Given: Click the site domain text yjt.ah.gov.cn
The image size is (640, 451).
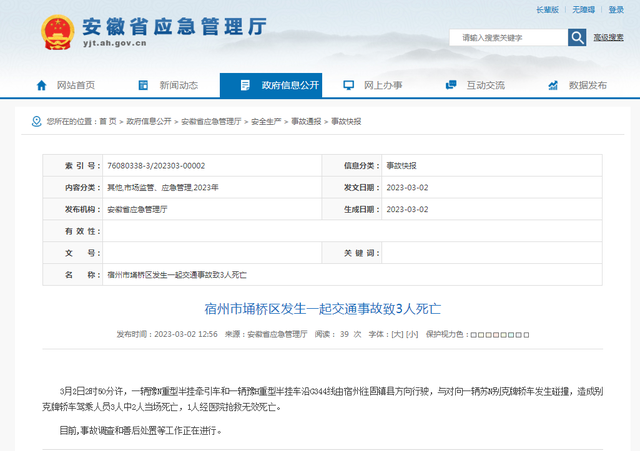Looking at the screenshot, I should coord(115,43).
